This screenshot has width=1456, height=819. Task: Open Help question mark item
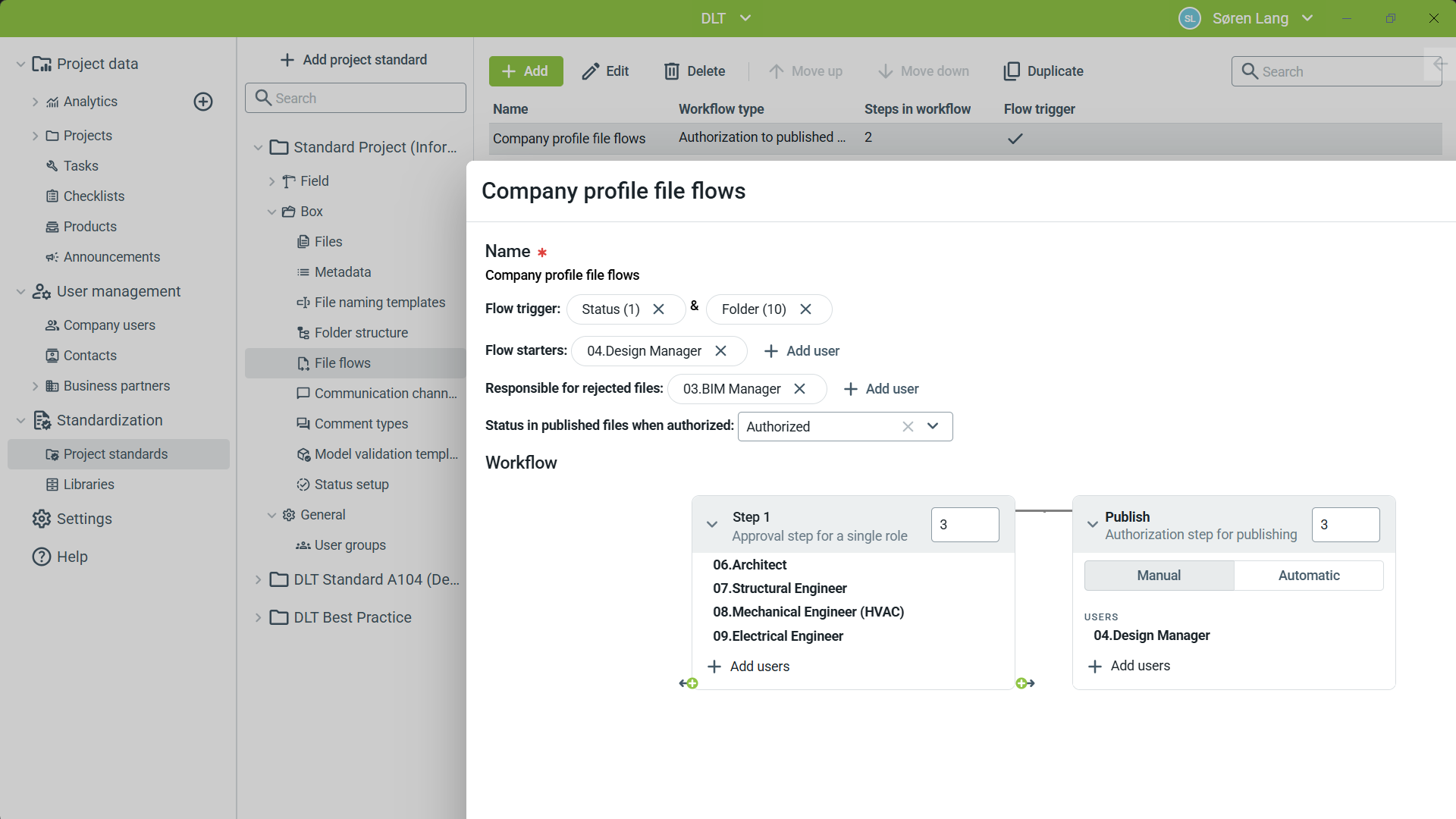60,557
